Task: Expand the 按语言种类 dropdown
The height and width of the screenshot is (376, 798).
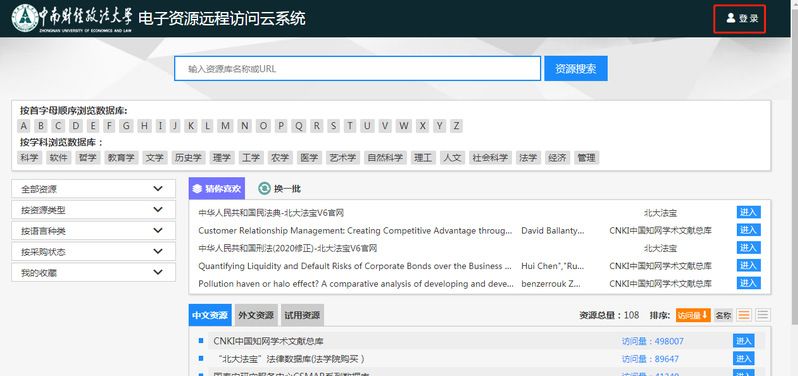Action: point(94,230)
